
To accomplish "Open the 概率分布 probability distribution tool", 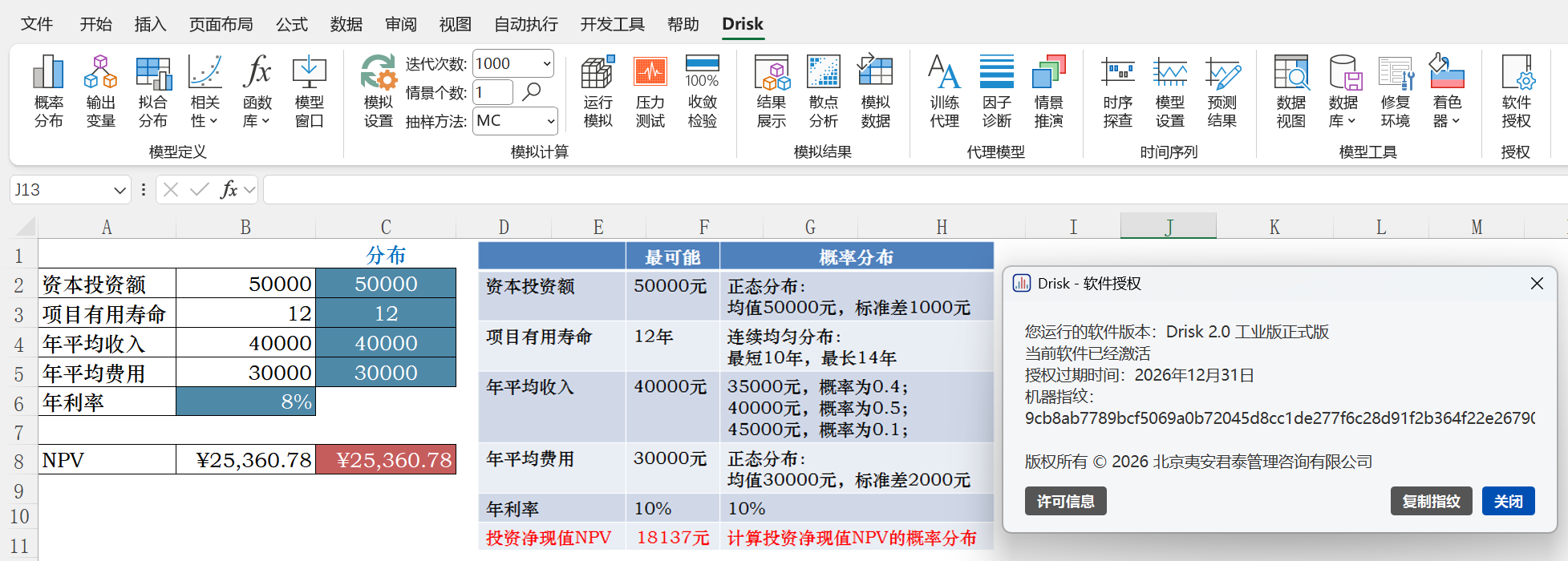I will click(x=48, y=91).
